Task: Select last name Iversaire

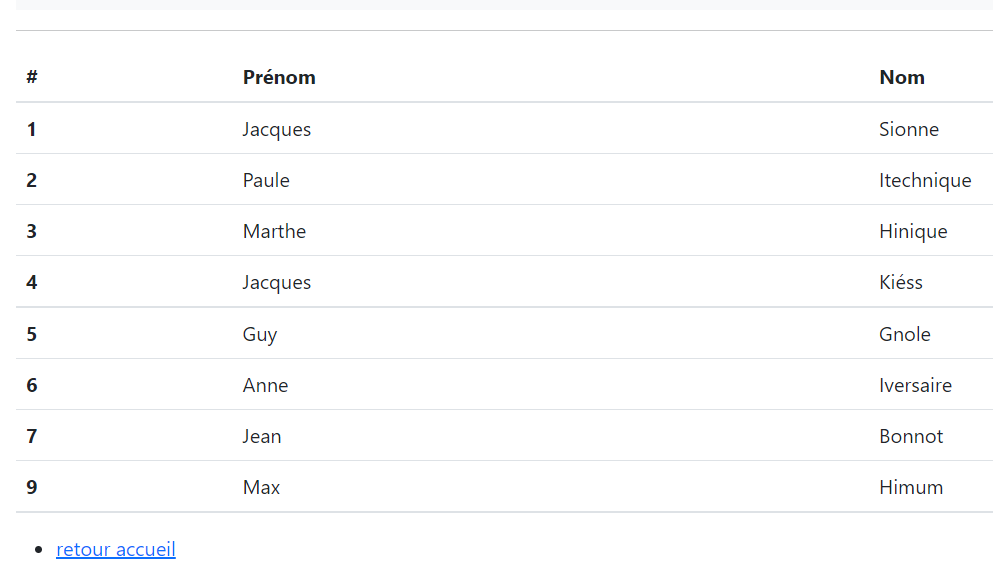Action: point(915,385)
